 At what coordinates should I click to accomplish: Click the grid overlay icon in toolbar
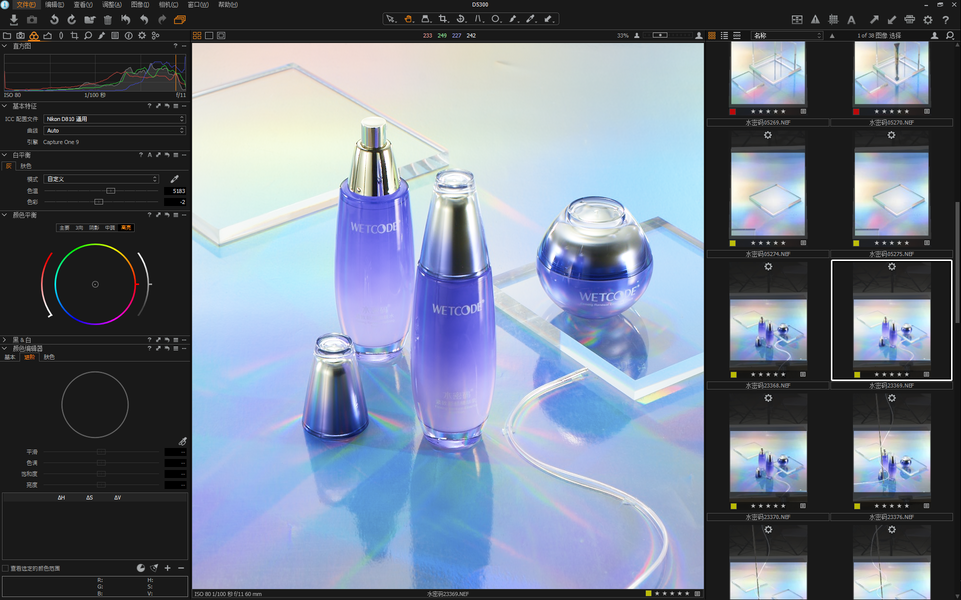(833, 20)
